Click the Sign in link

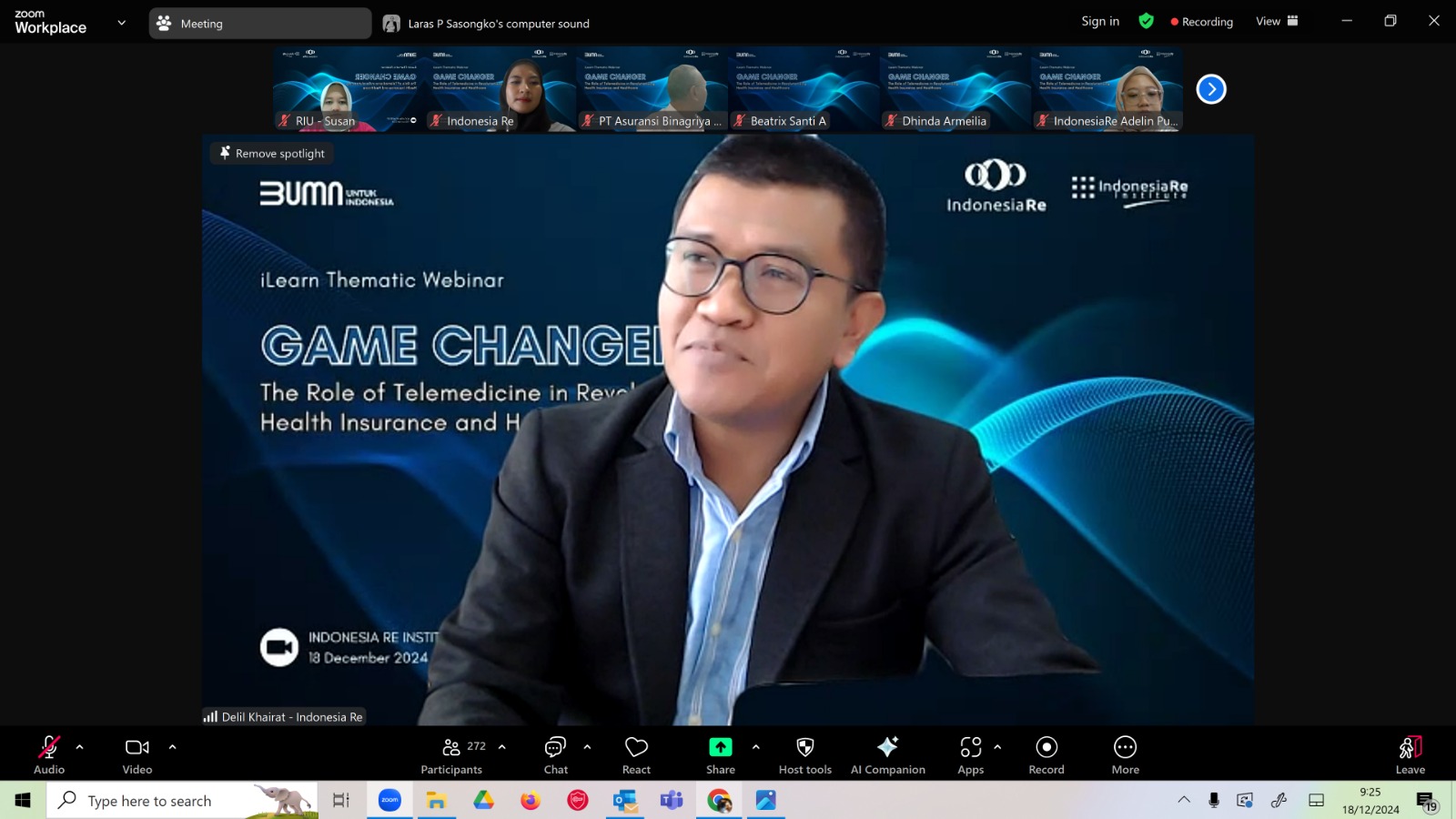[1100, 21]
